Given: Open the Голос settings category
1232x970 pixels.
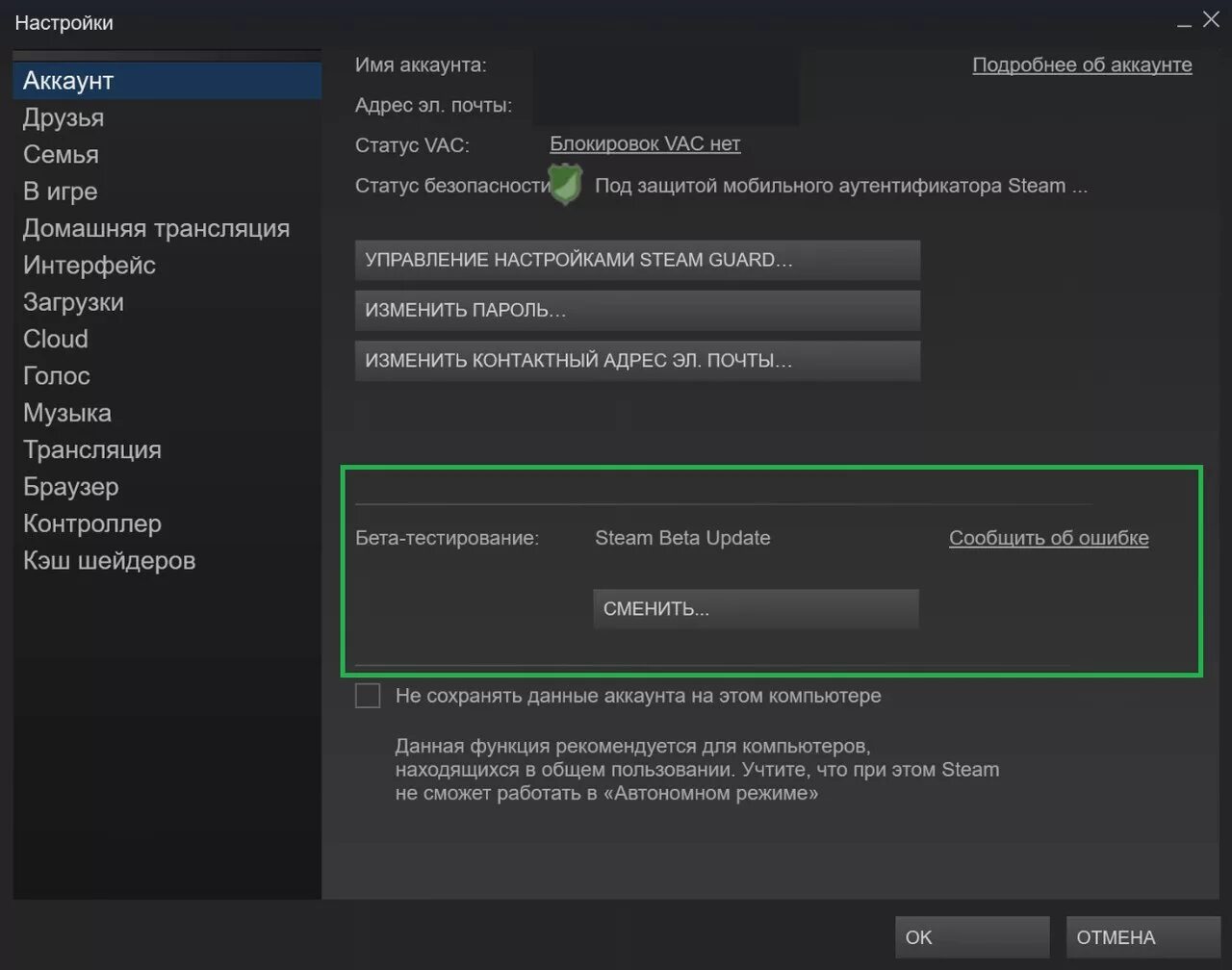Looking at the screenshot, I should click(57, 376).
